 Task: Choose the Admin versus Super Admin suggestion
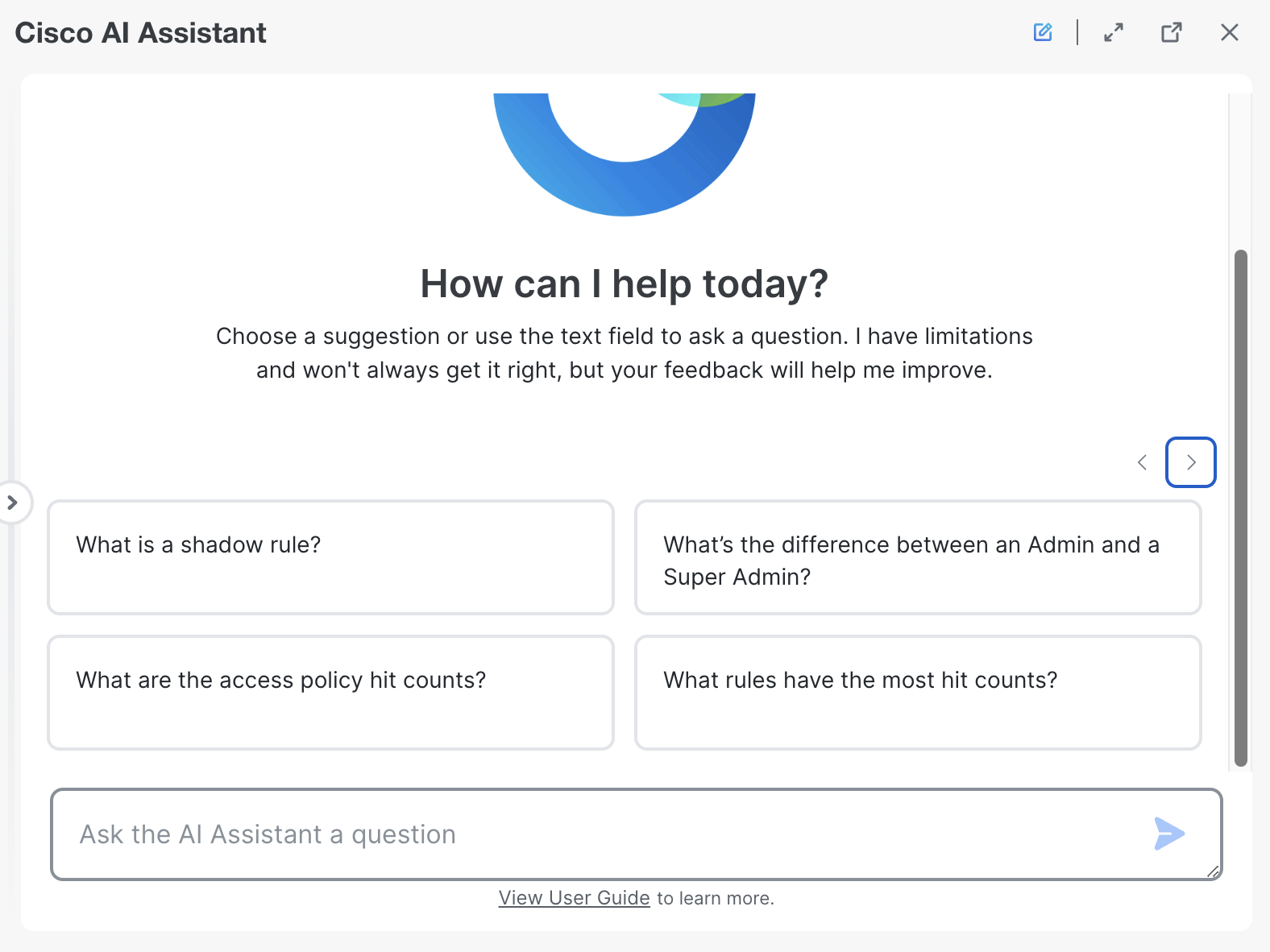[x=918, y=557]
